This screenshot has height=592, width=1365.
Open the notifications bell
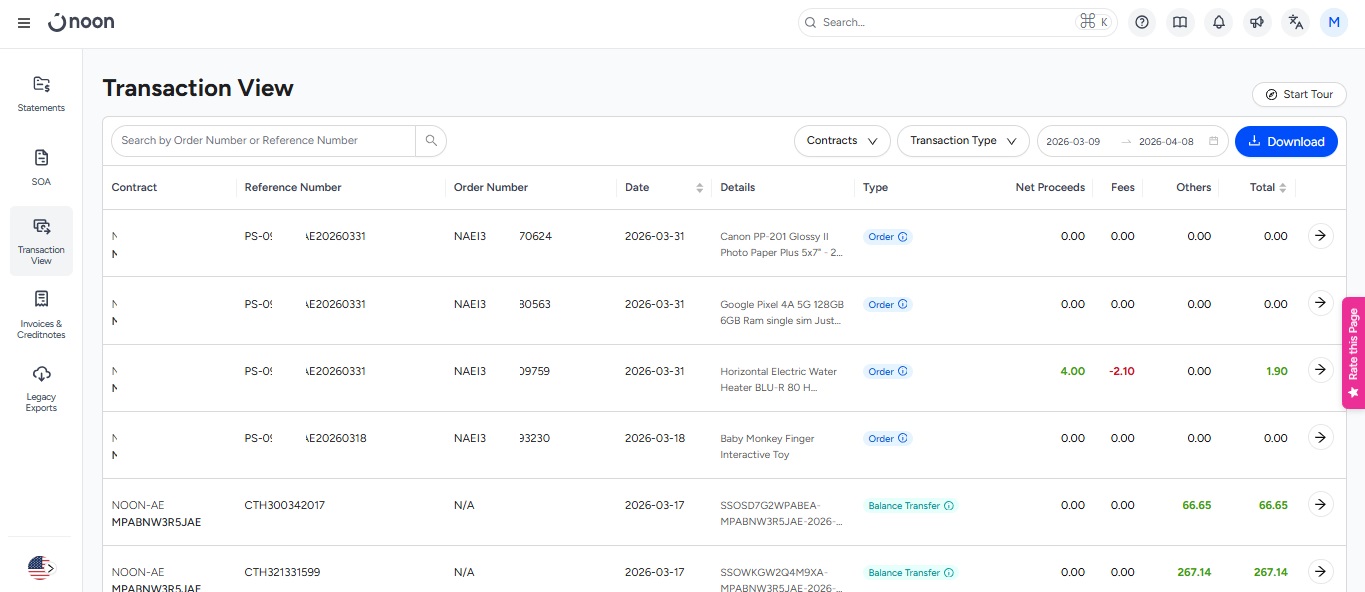[x=1218, y=22]
